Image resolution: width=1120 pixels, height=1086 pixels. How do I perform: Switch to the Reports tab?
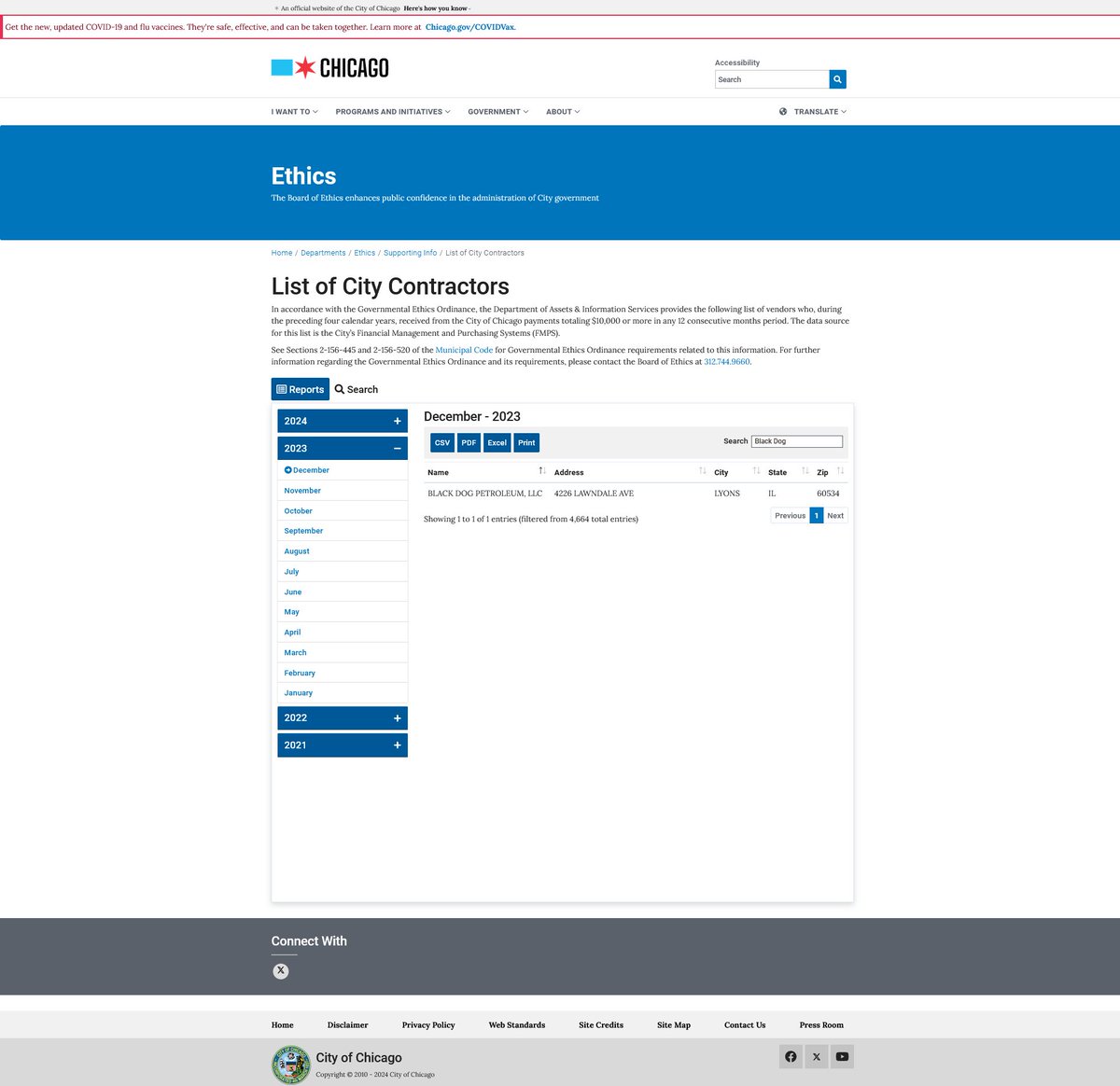tap(300, 389)
